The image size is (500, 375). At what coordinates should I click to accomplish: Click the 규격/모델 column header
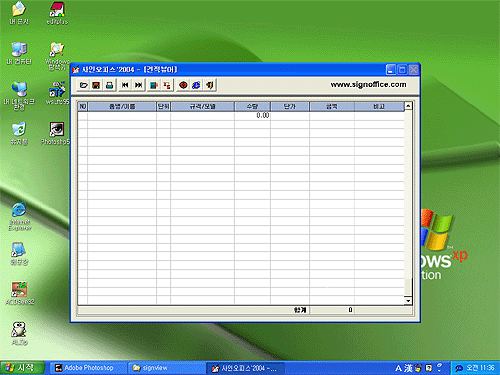click(x=202, y=107)
